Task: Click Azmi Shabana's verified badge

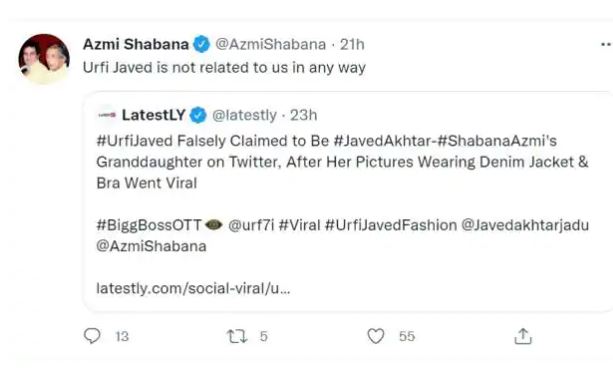Action: pos(202,44)
